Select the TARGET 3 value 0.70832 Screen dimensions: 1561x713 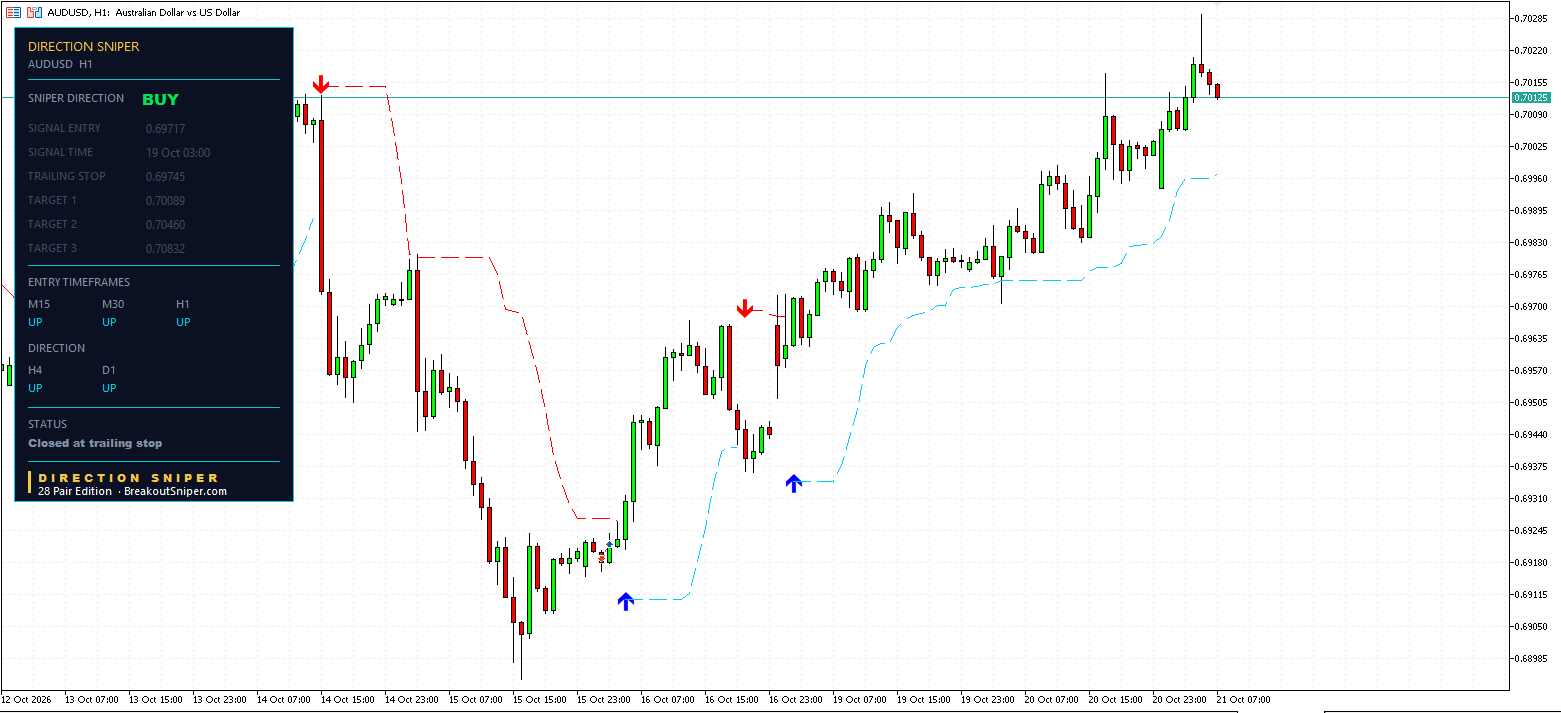pos(165,248)
